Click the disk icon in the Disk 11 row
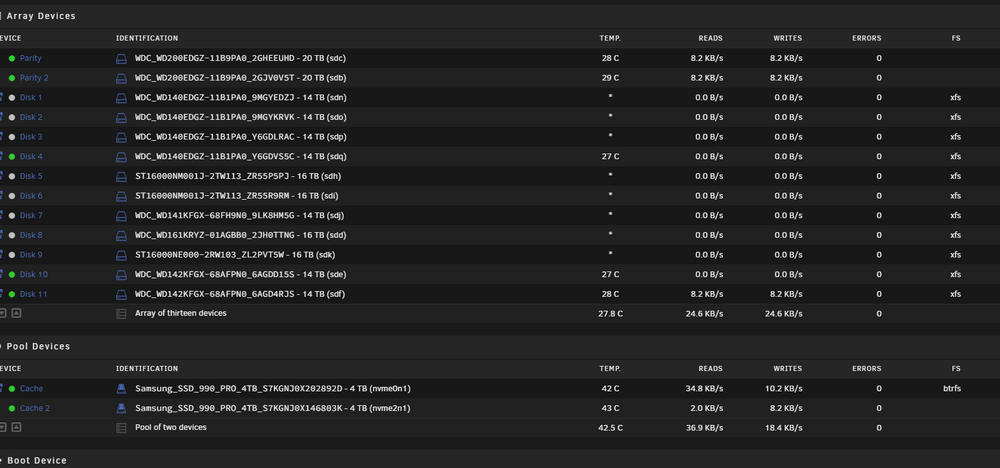Image resolution: width=1000 pixels, height=468 pixels. click(121, 295)
